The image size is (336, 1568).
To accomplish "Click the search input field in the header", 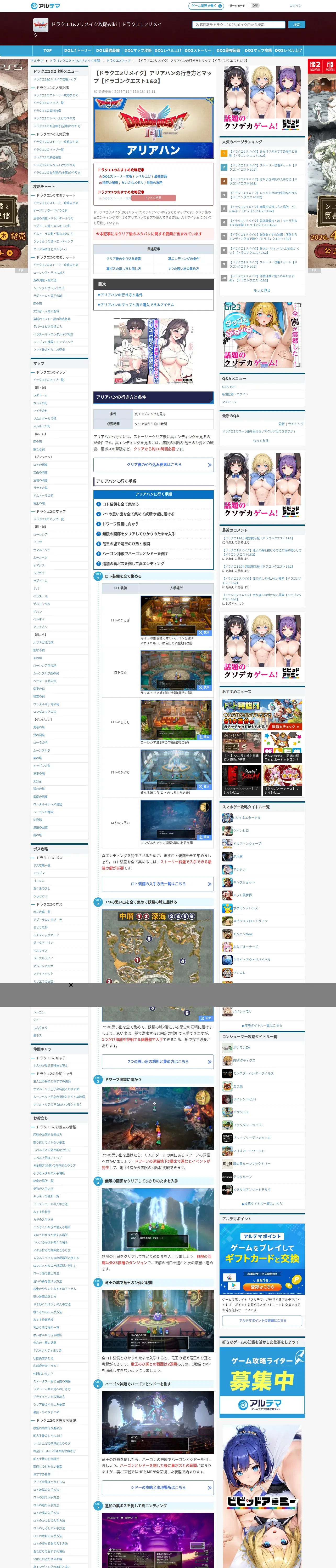I will point(238,25).
